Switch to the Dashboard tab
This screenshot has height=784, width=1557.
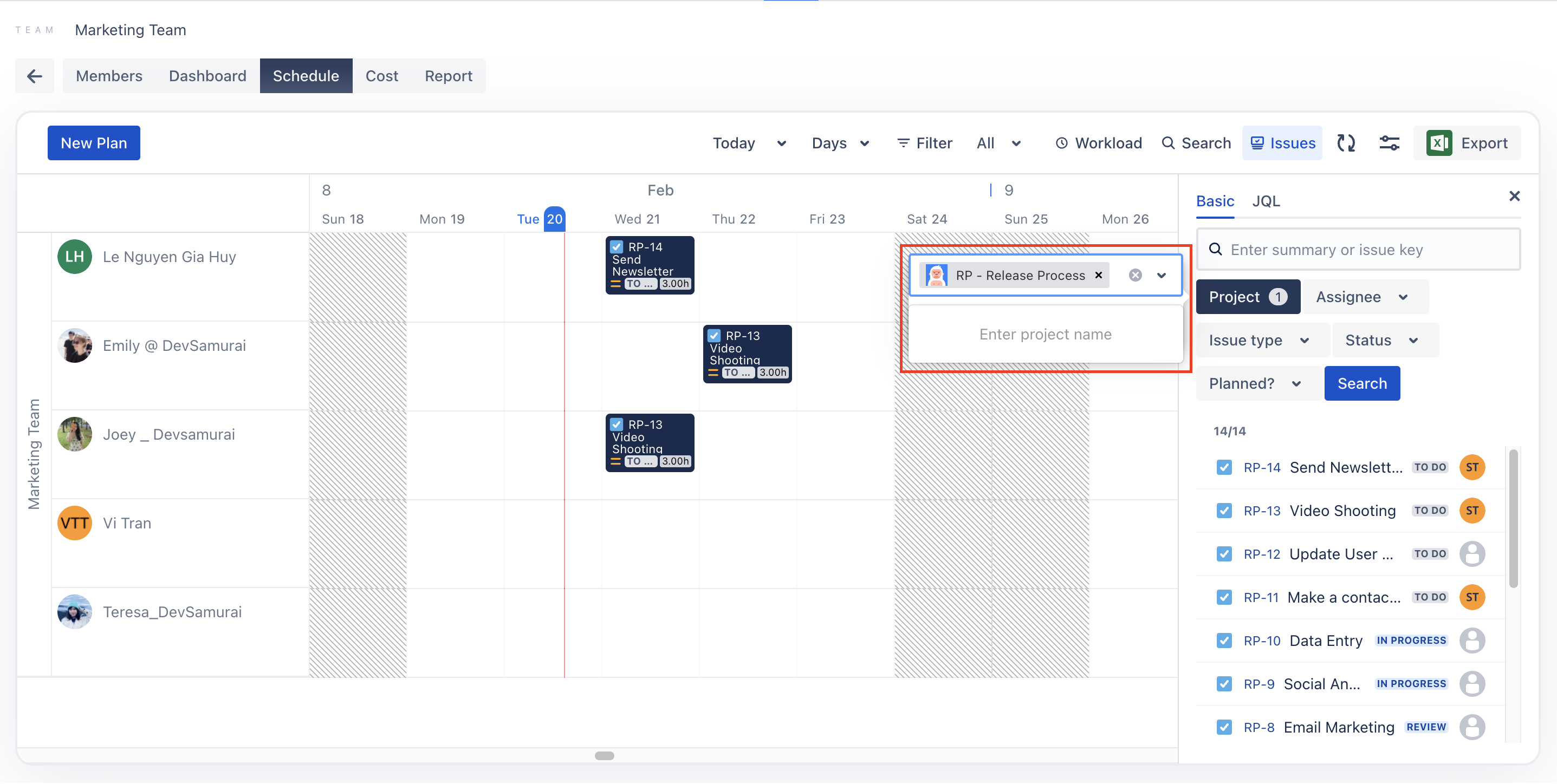pyautogui.click(x=207, y=76)
